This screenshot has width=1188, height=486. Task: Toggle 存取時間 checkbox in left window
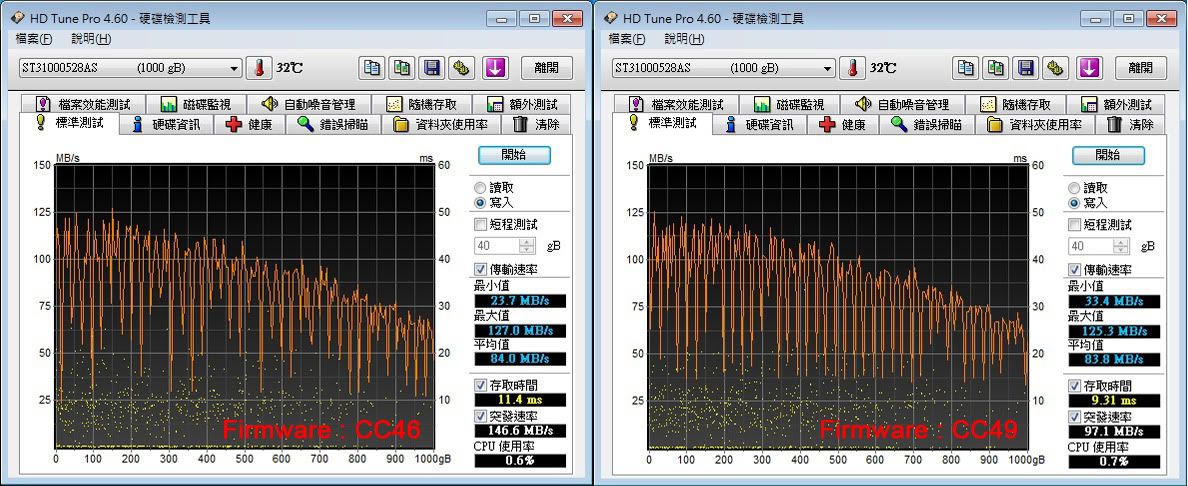tap(480, 385)
